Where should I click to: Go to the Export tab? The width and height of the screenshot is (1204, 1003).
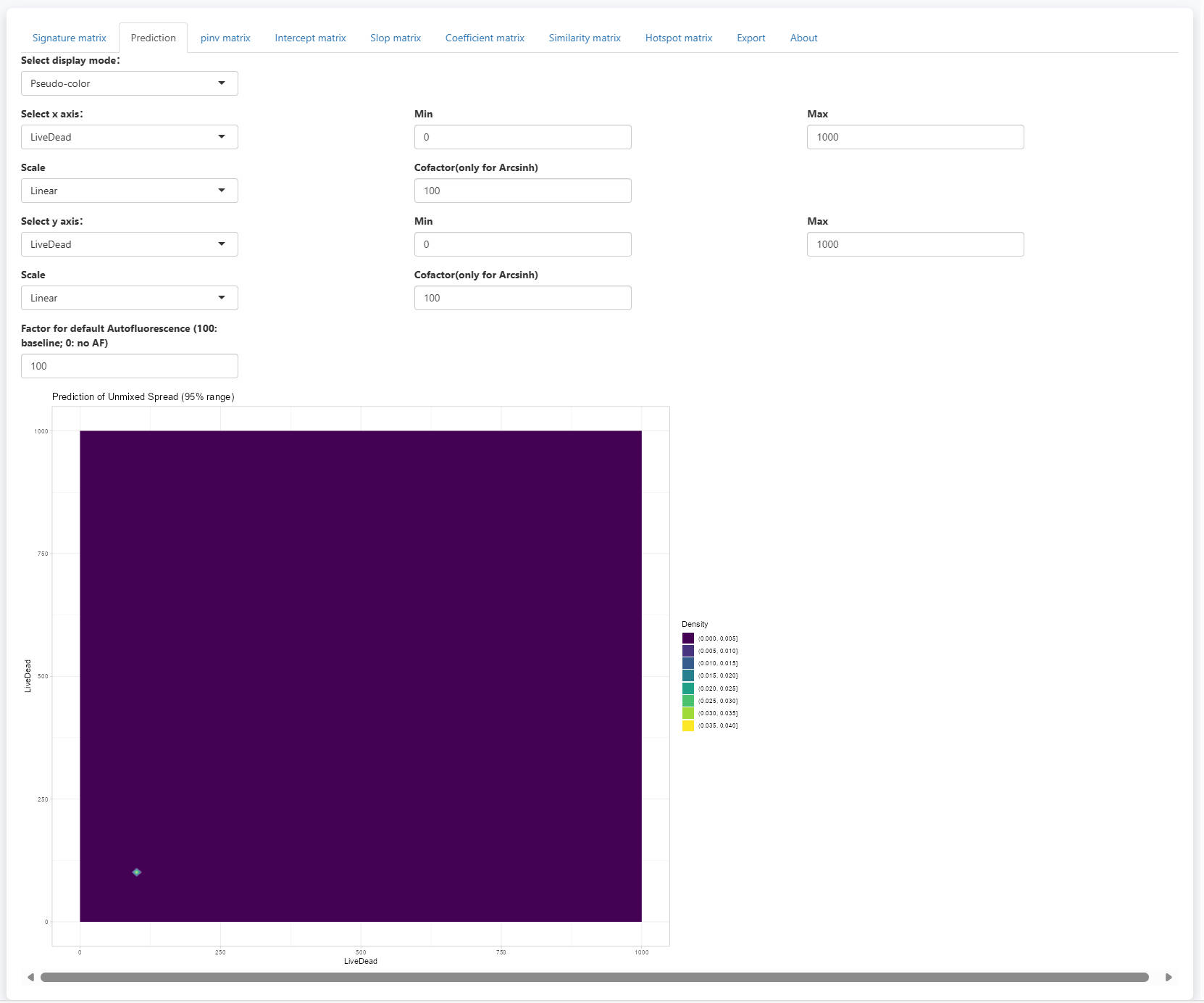751,38
